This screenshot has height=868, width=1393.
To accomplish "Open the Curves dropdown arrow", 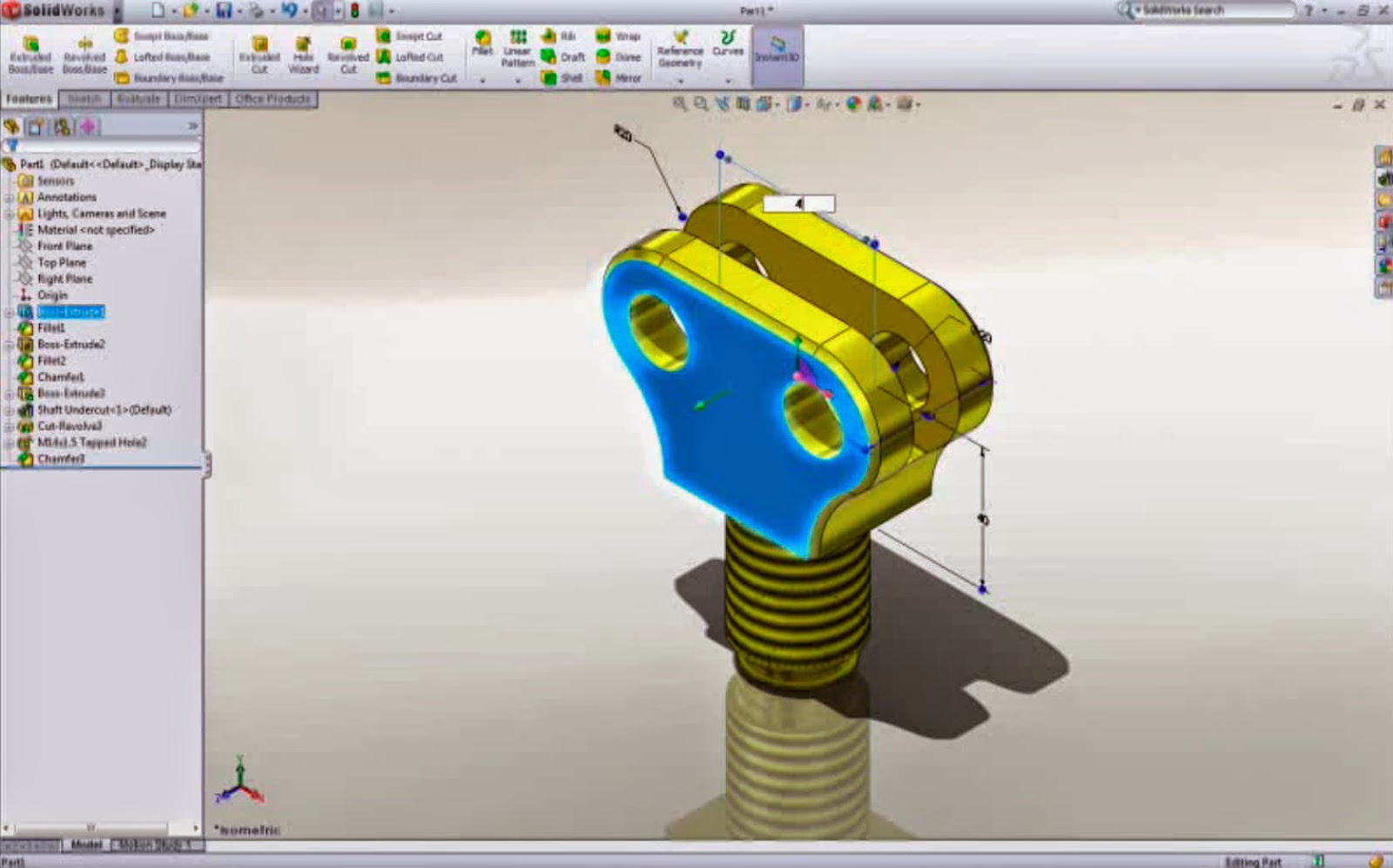I will coord(729,81).
